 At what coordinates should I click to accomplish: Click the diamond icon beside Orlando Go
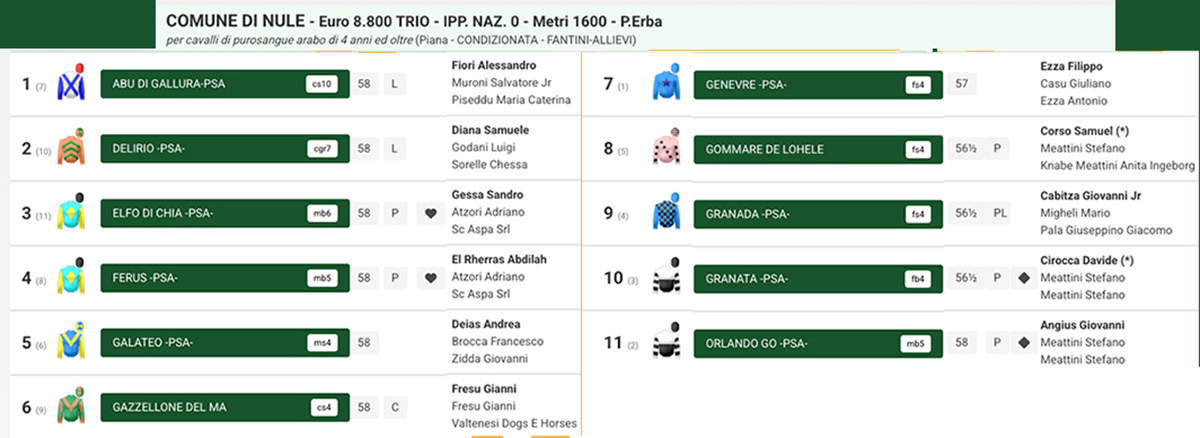point(1024,343)
